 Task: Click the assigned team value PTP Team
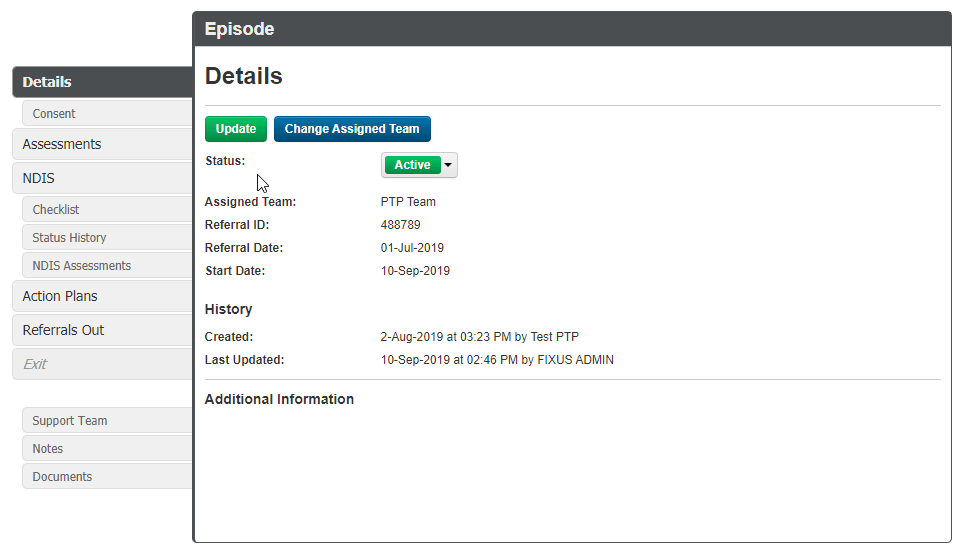pos(408,202)
